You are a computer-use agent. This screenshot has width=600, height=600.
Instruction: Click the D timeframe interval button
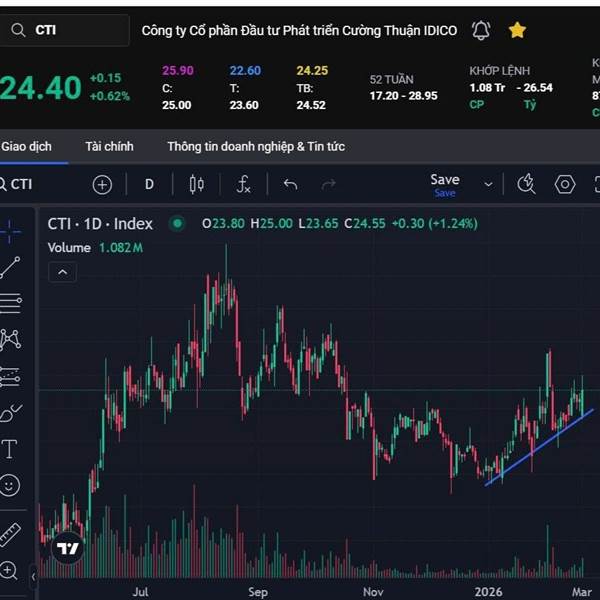150,184
